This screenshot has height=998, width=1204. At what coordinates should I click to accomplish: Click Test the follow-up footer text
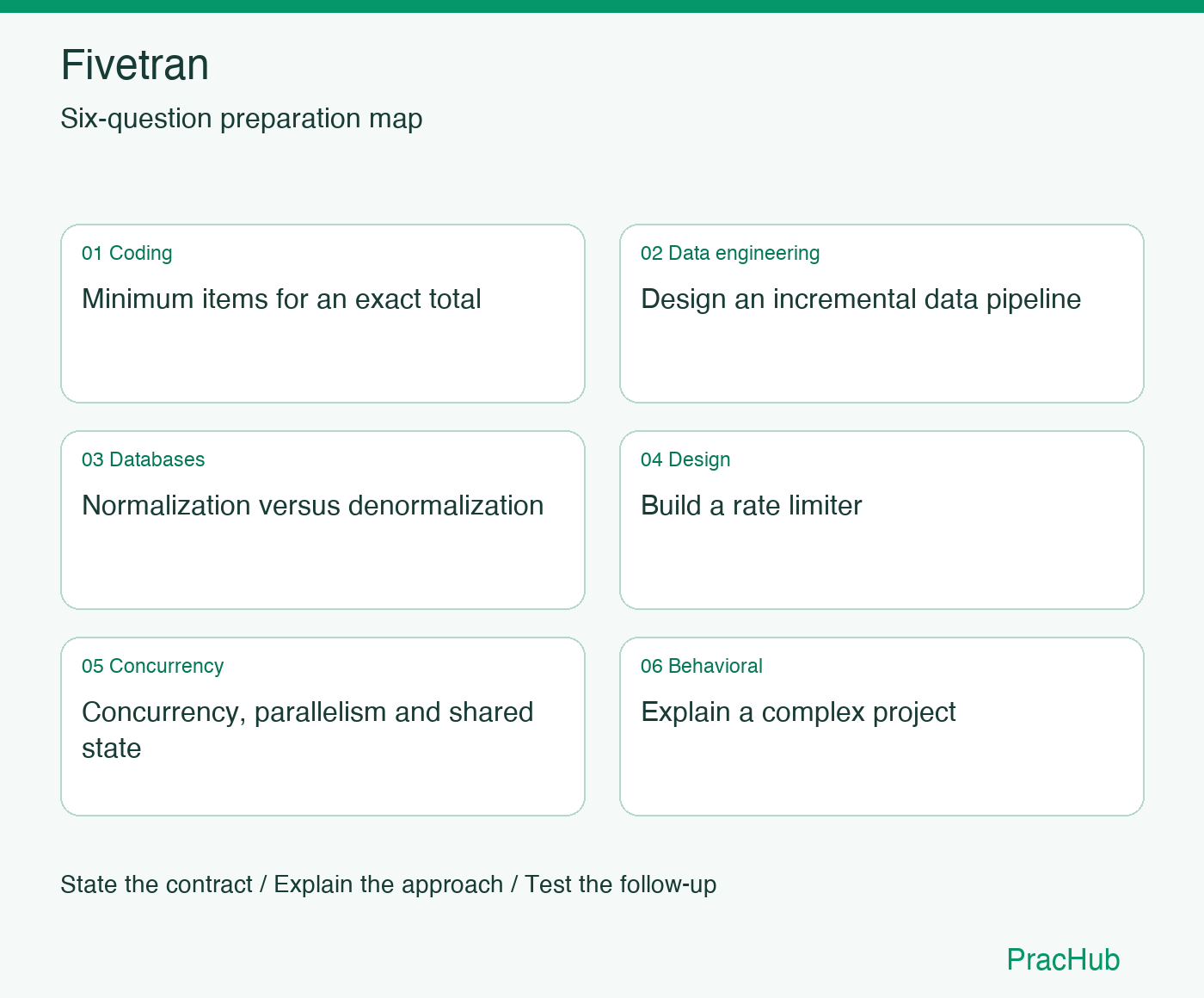click(x=621, y=884)
